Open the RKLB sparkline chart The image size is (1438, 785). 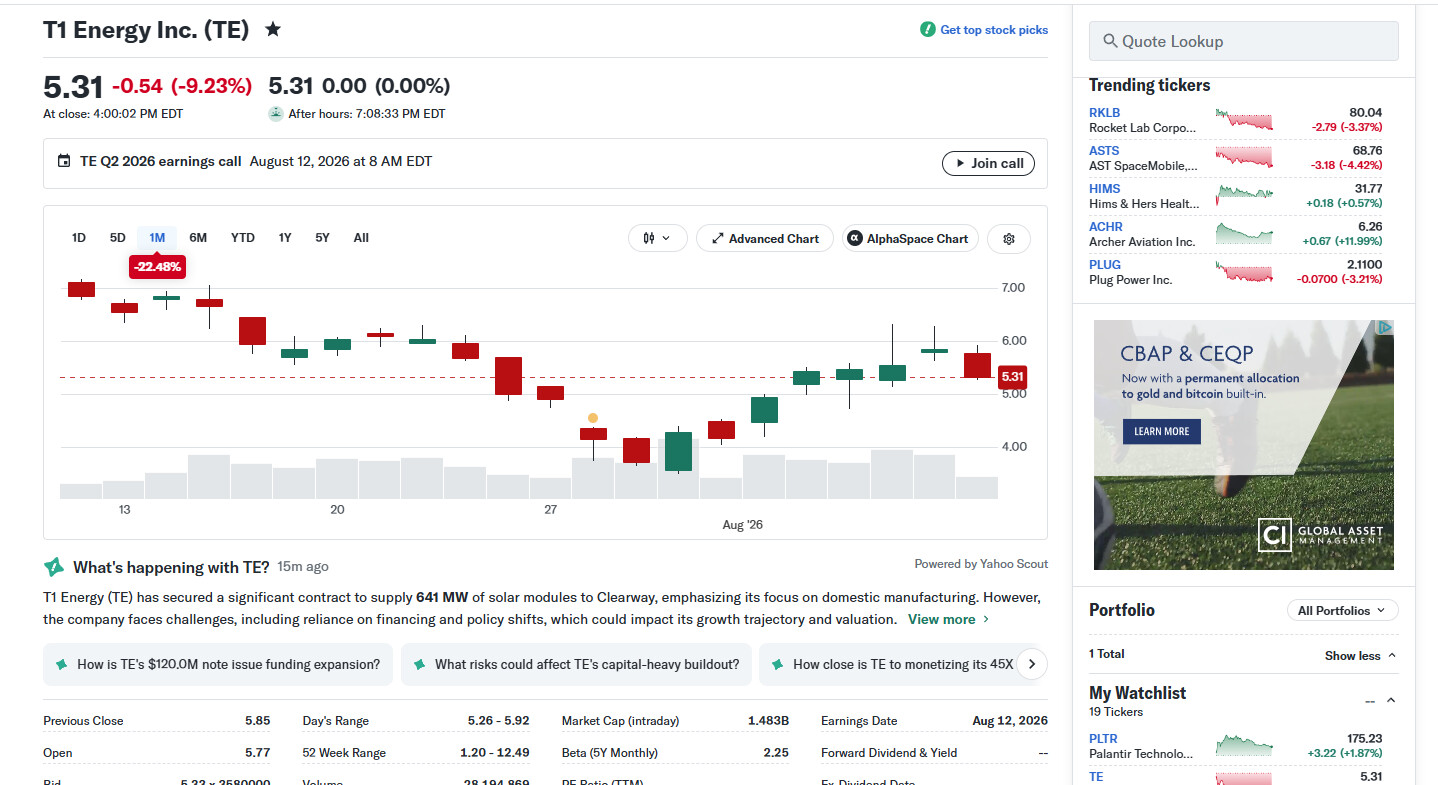pos(1244,120)
